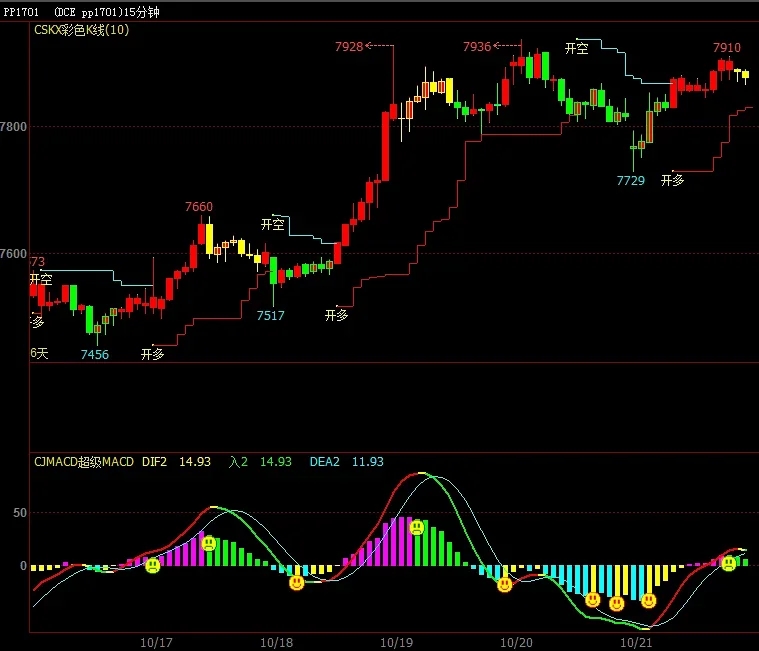This screenshot has height=651, width=759.
Task: Click the 7729 low price label
Action: coord(630,181)
